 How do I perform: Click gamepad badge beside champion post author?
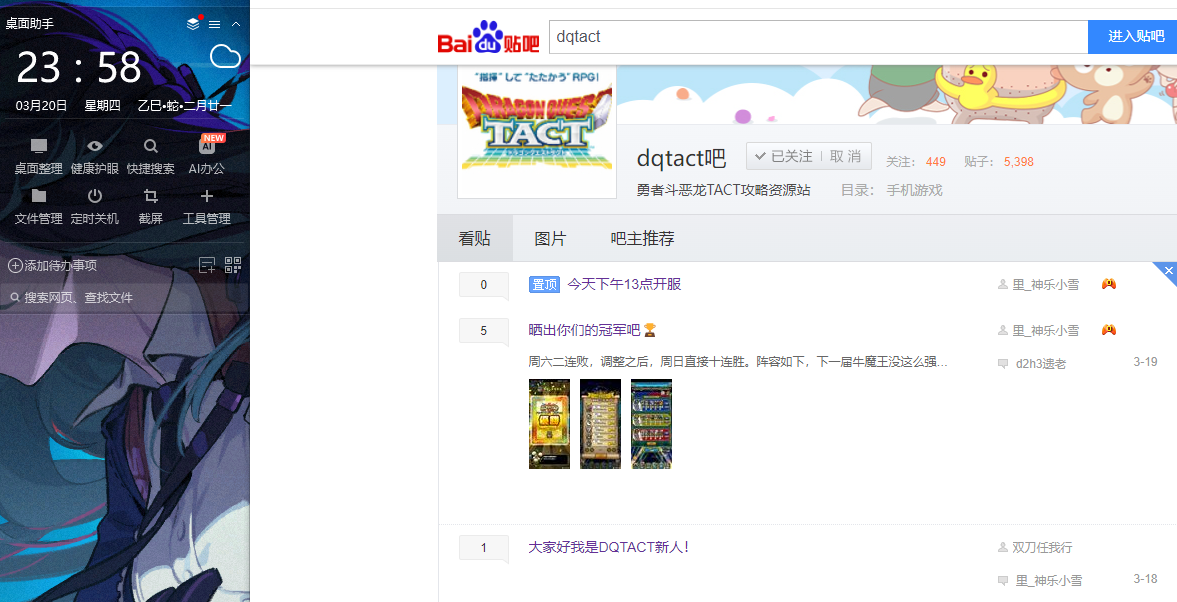(1109, 329)
